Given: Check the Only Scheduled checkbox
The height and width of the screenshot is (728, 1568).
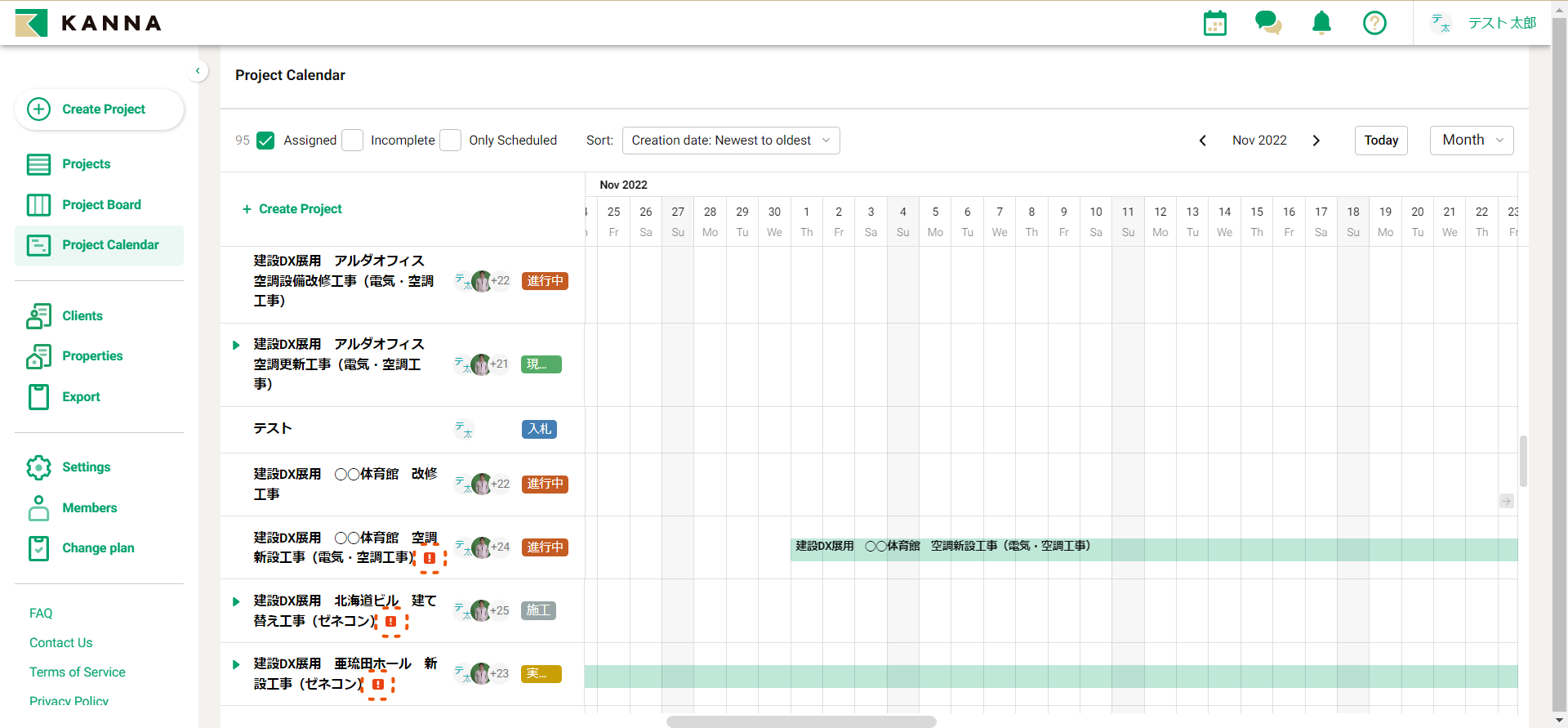Looking at the screenshot, I should tap(451, 141).
